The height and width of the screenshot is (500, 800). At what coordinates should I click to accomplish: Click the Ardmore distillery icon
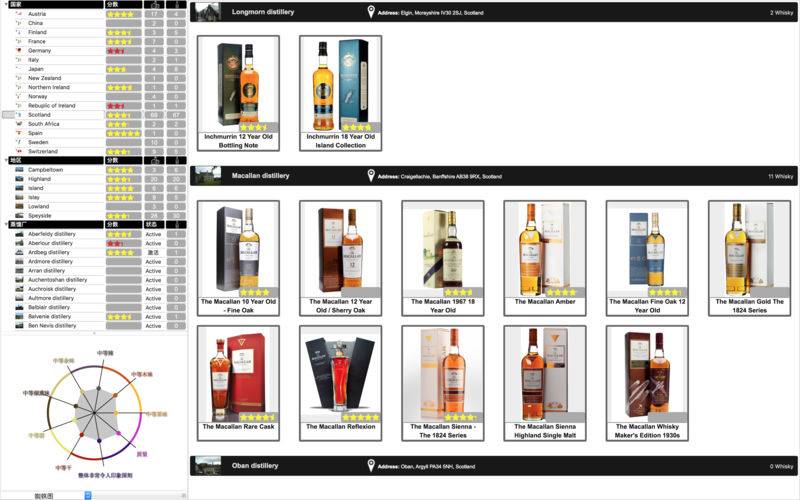(19, 261)
